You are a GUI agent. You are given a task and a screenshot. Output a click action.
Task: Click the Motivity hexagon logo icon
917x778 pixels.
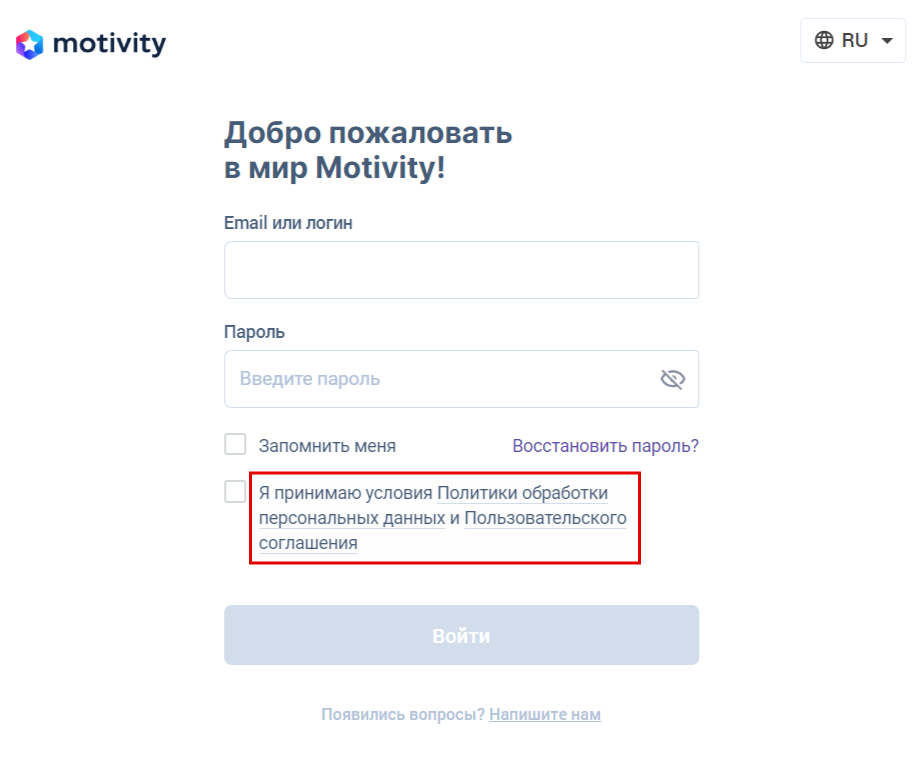pyautogui.click(x=30, y=44)
